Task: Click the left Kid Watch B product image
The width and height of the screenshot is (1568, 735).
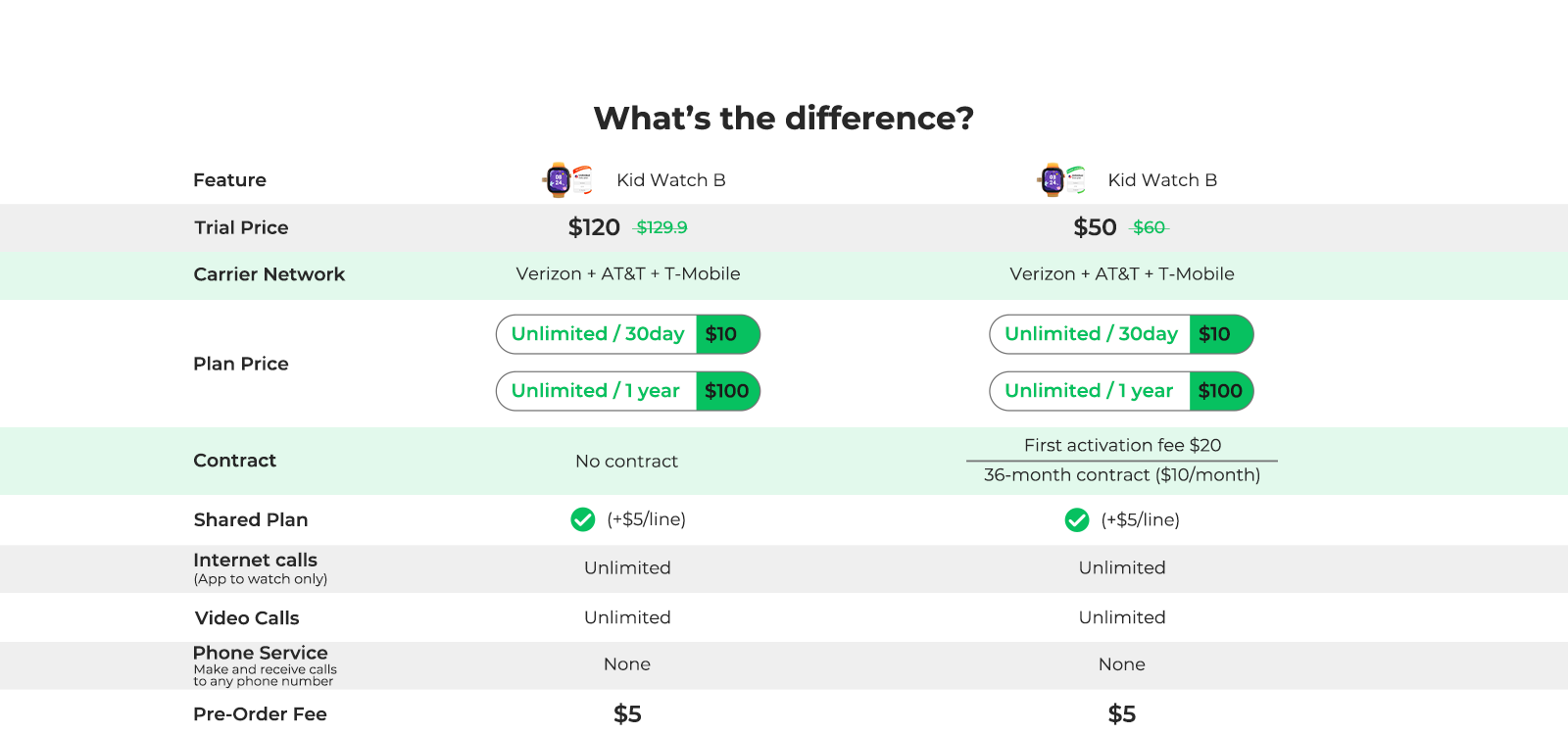Action: point(568,179)
